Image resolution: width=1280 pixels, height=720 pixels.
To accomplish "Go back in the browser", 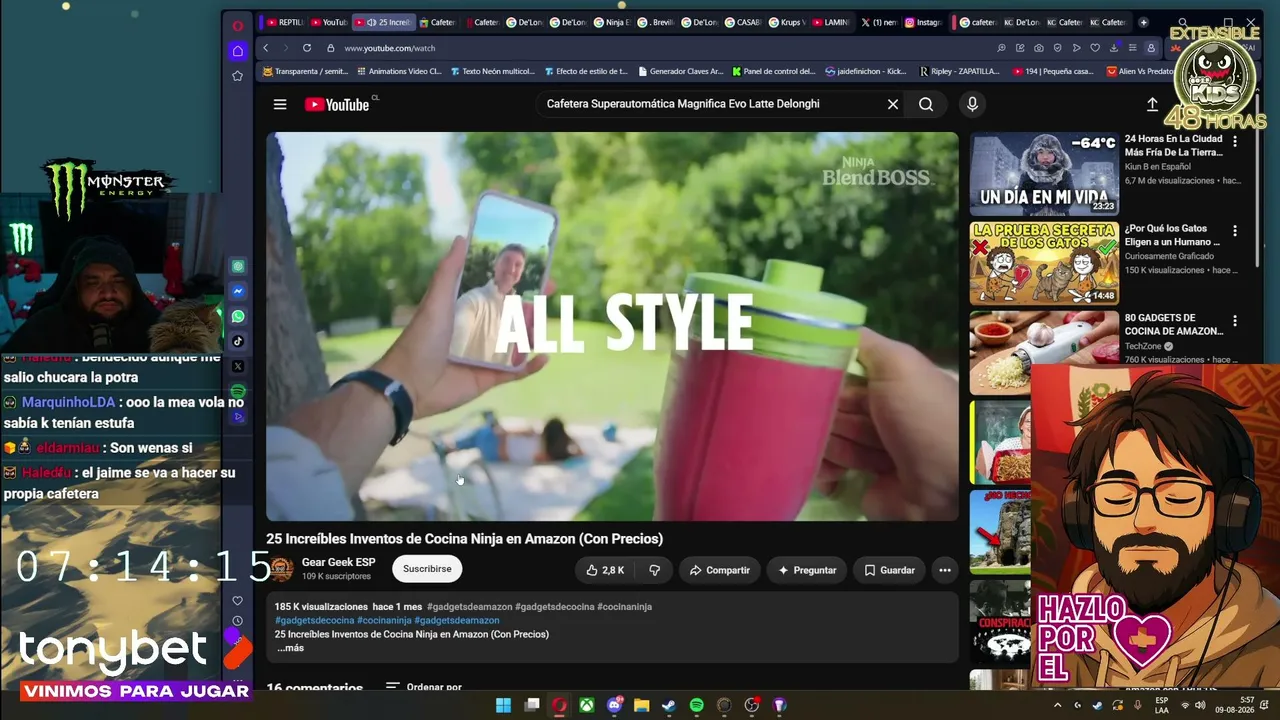I will coord(266,48).
